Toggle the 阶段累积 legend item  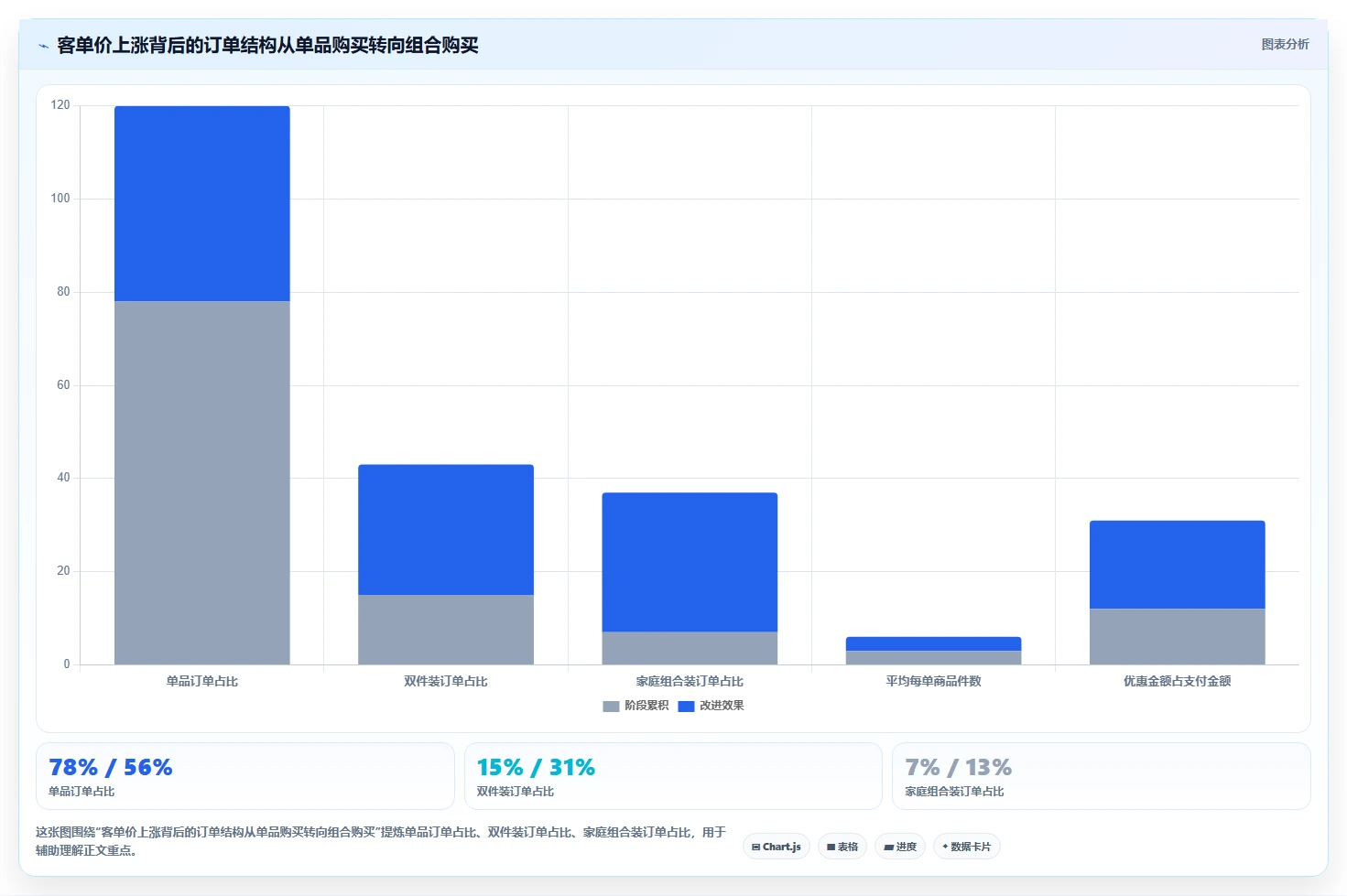pos(635,706)
